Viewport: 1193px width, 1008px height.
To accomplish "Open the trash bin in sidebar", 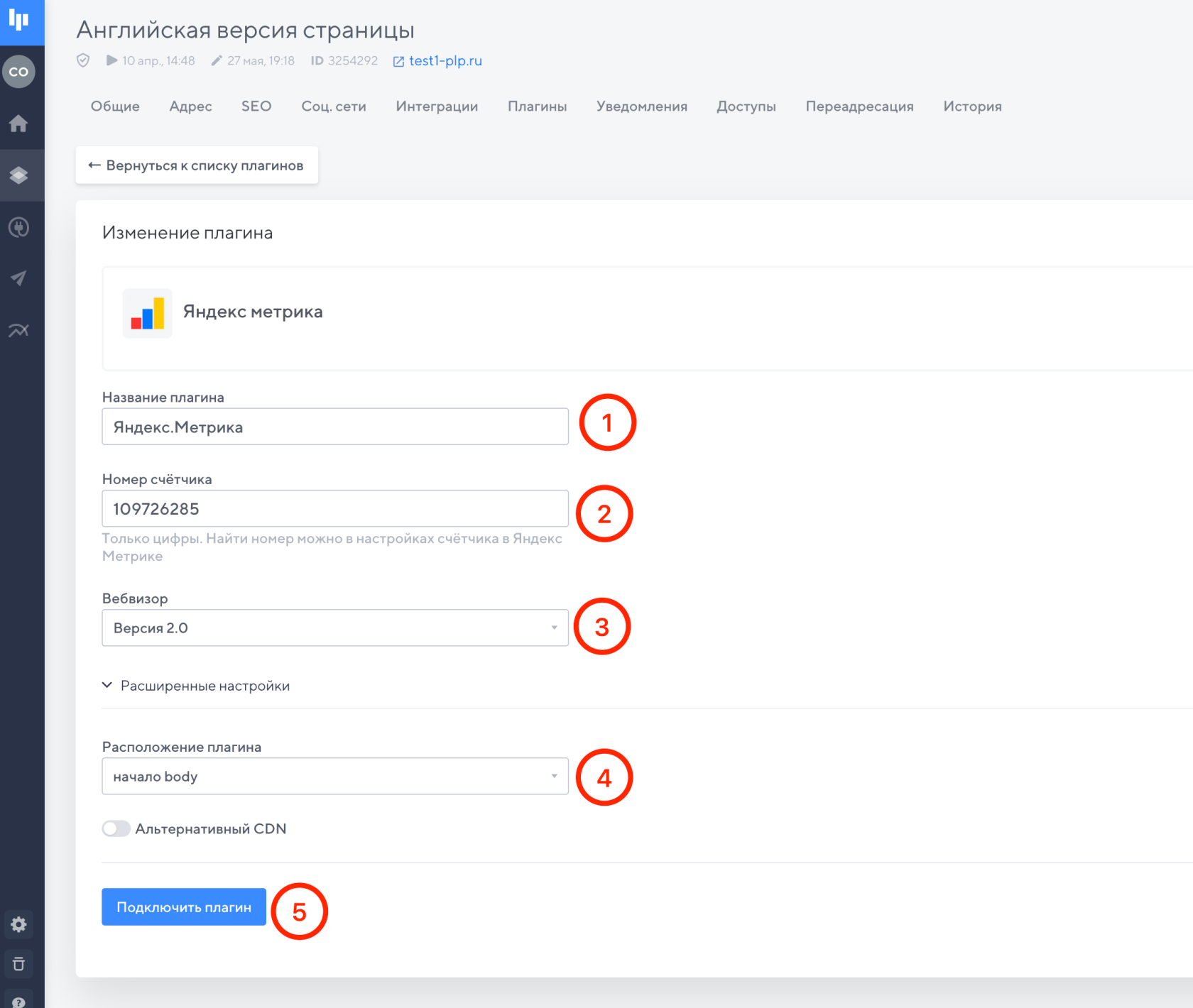I will [19, 964].
